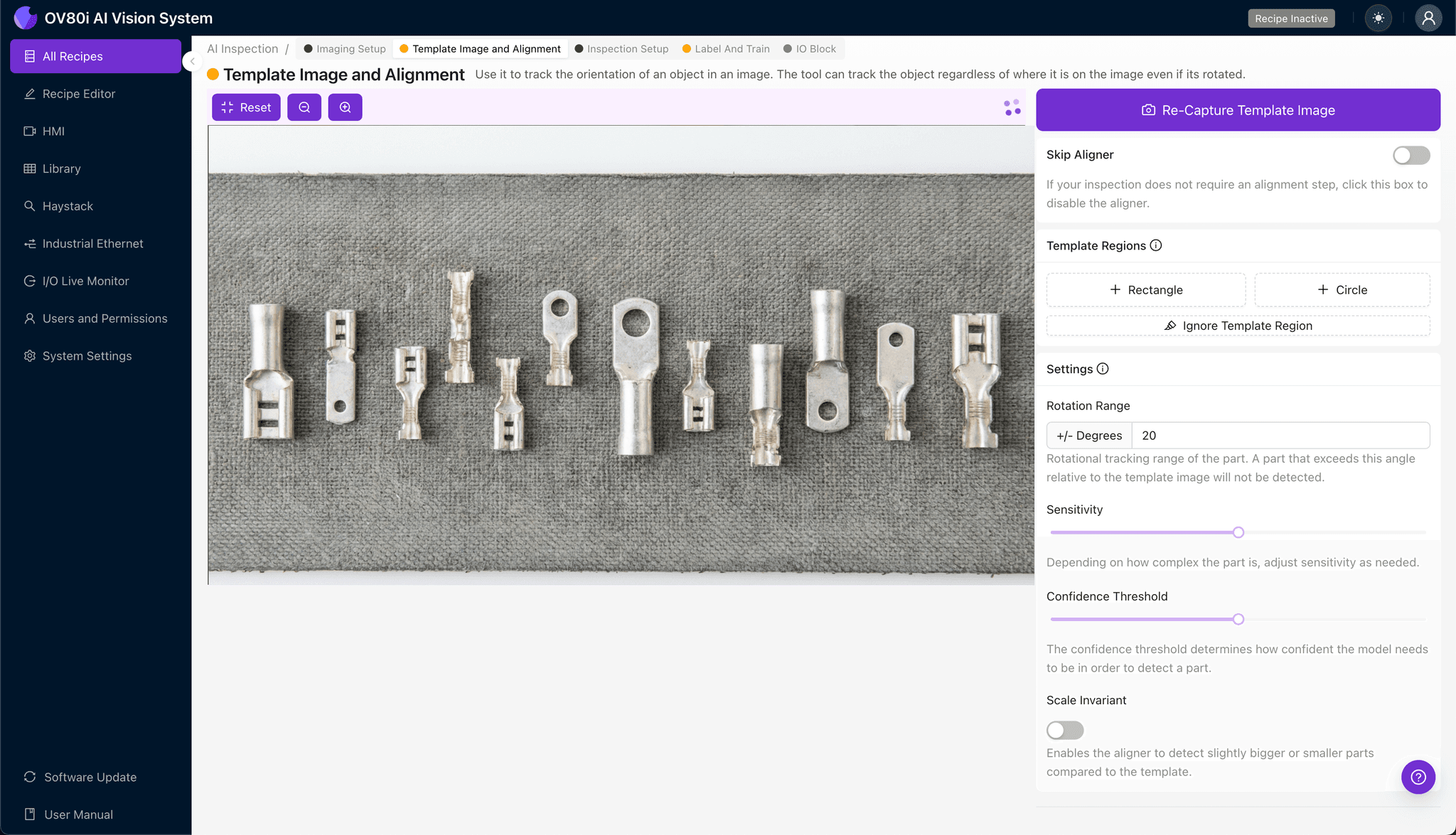Go to the Label And Train tab
1456x835 pixels.
point(726,49)
